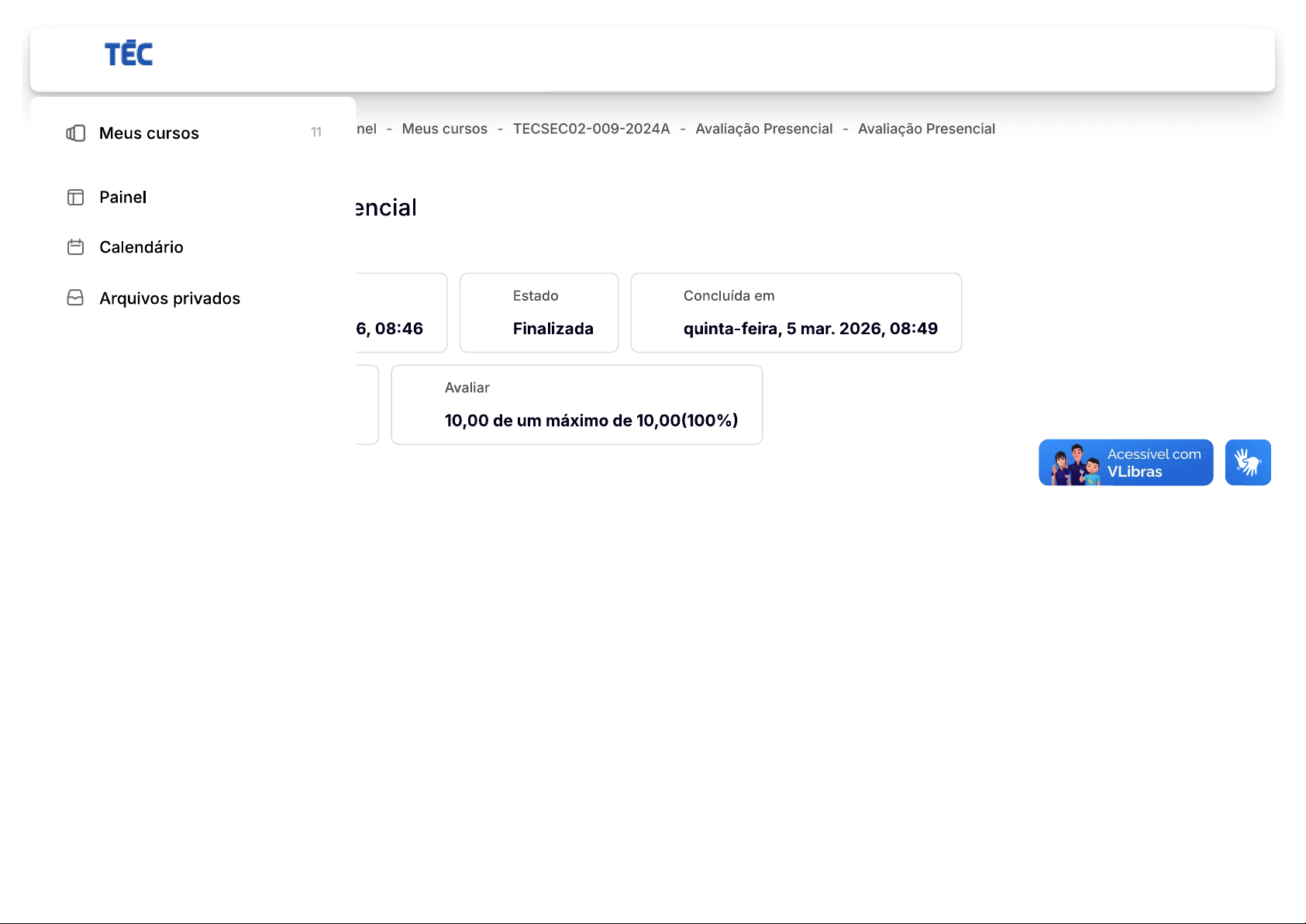Click the Acessível com VLibras text

pyautogui.click(x=1153, y=463)
